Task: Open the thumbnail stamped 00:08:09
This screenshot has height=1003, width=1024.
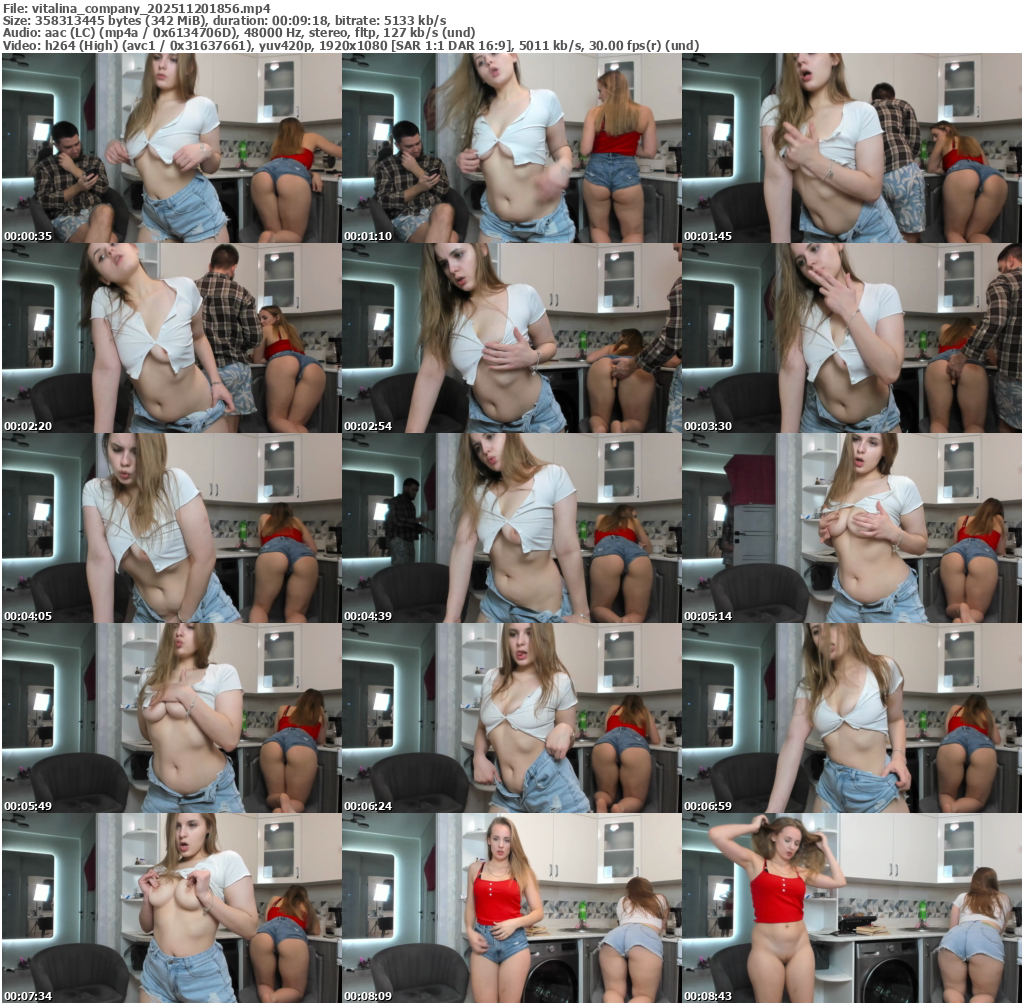Action: (x=511, y=908)
